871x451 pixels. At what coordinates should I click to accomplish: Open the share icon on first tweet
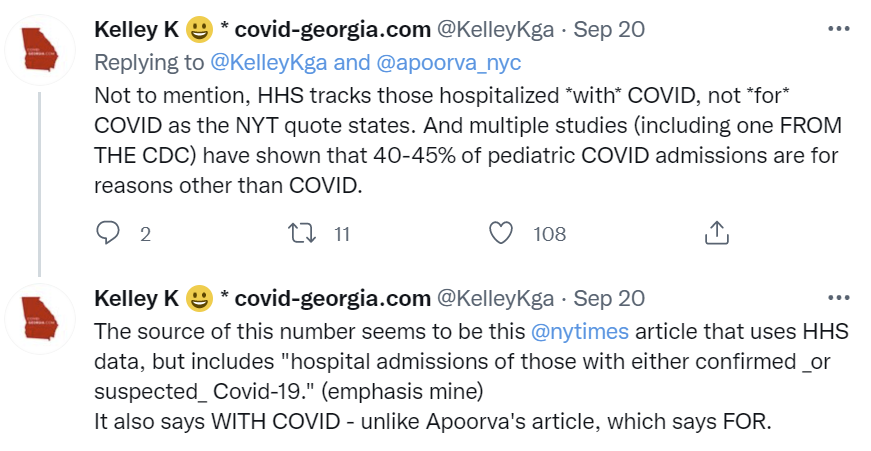(717, 234)
